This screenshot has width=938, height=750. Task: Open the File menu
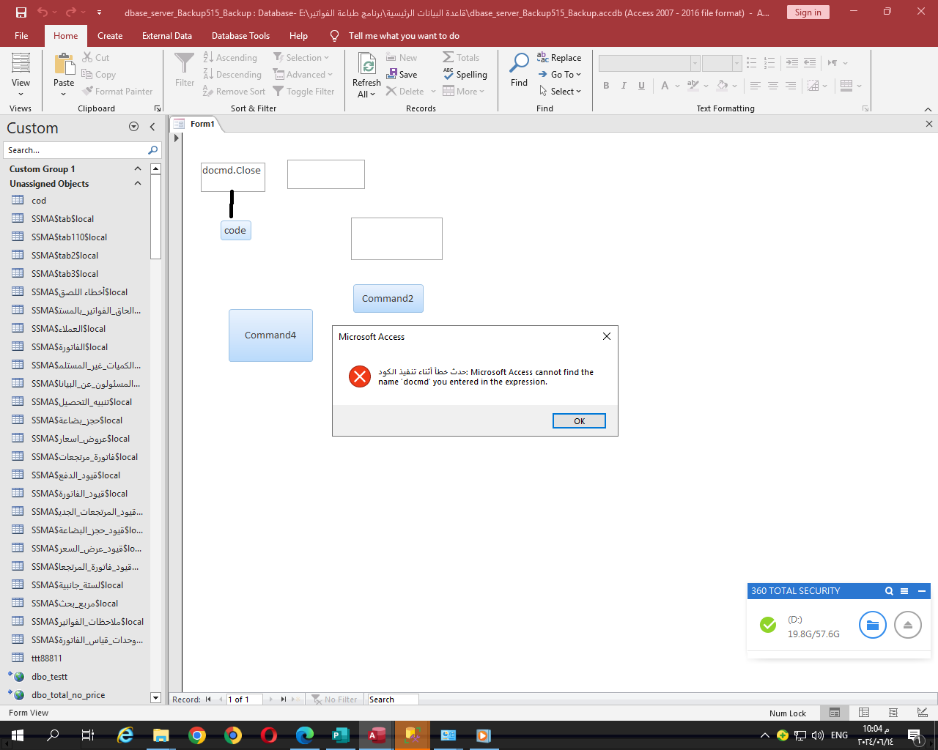[22, 36]
